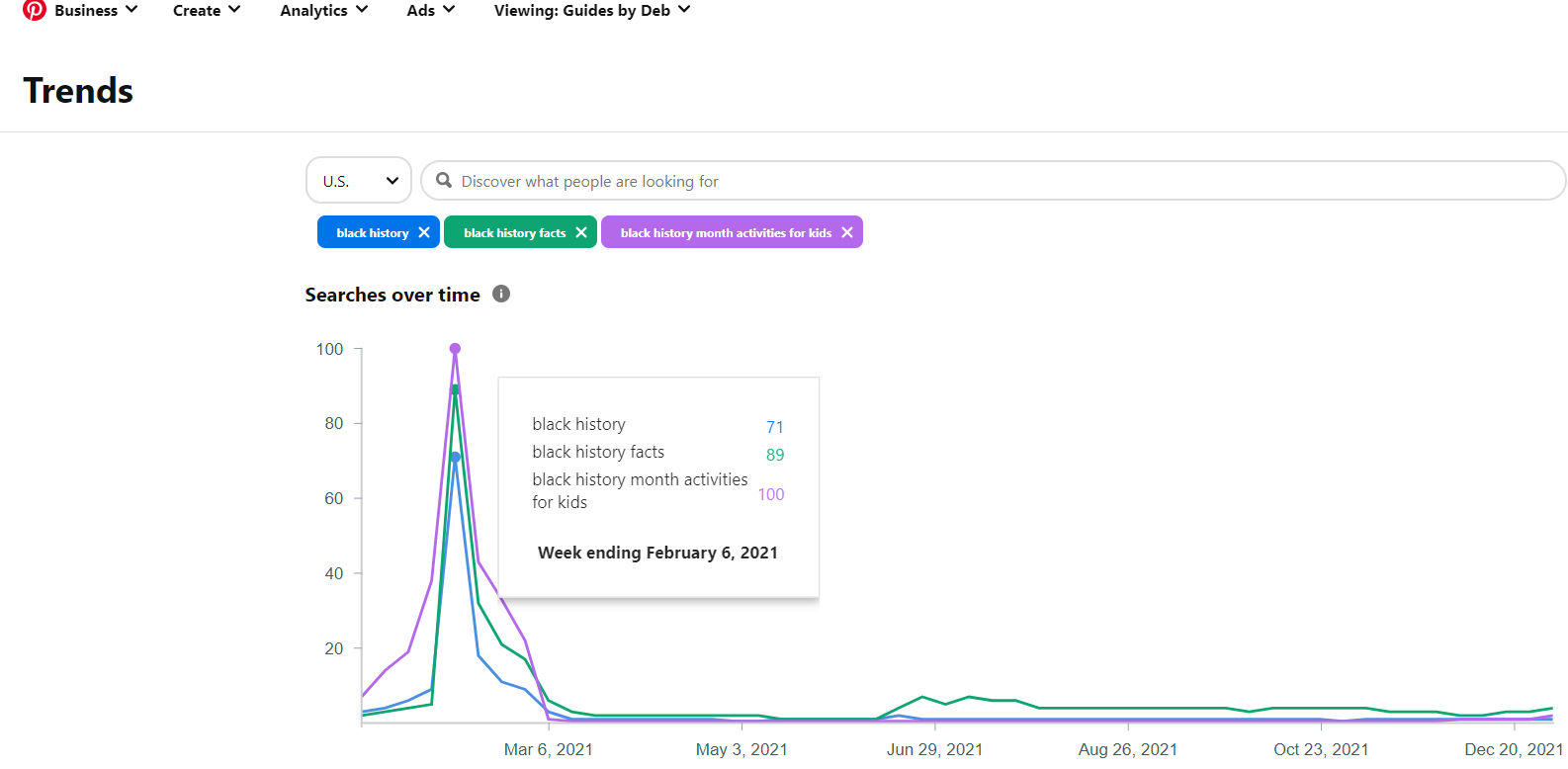Remove the black history keyword tag
1568x769 pixels.
coord(424,232)
